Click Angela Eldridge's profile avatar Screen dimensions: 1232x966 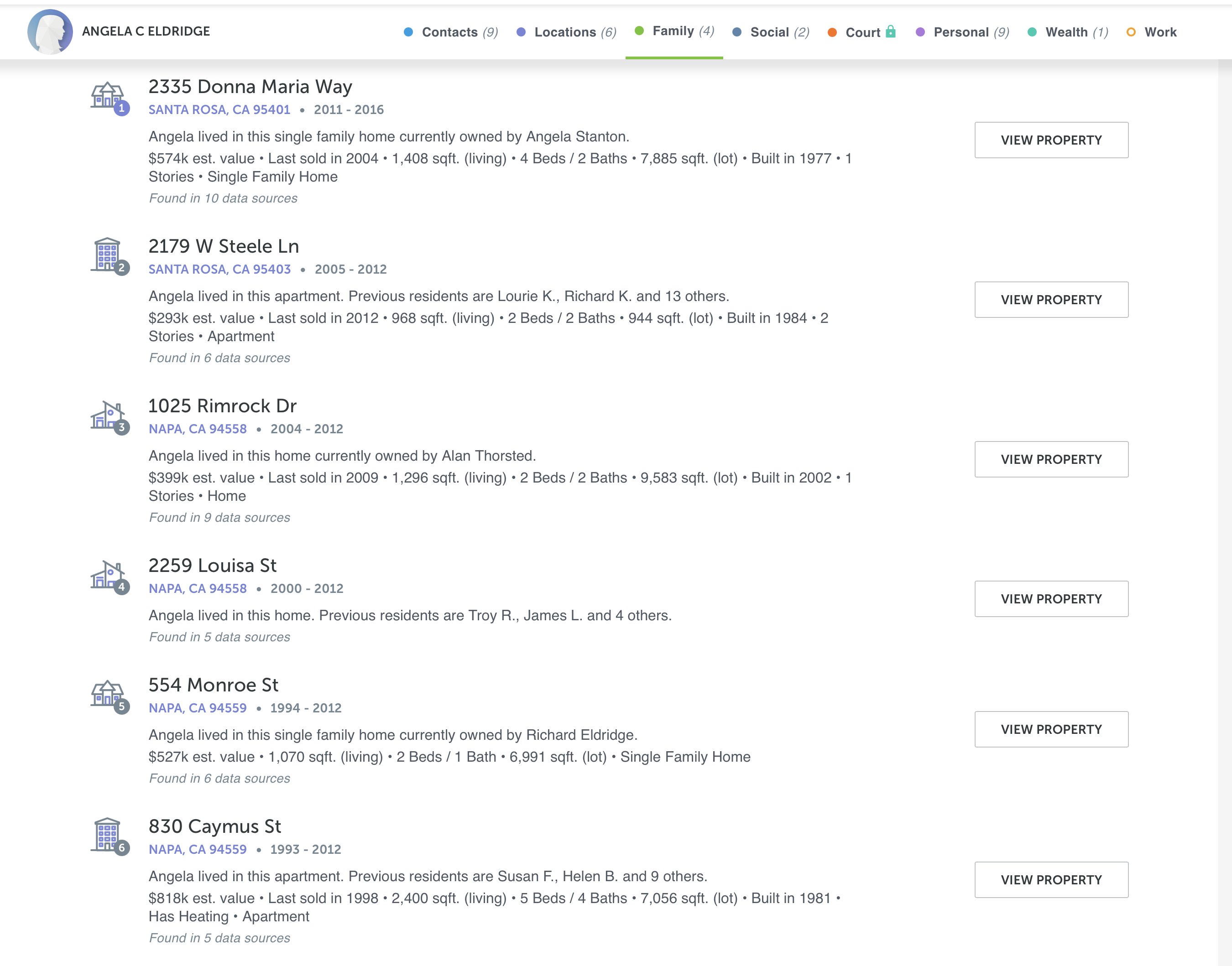coord(50,31)
